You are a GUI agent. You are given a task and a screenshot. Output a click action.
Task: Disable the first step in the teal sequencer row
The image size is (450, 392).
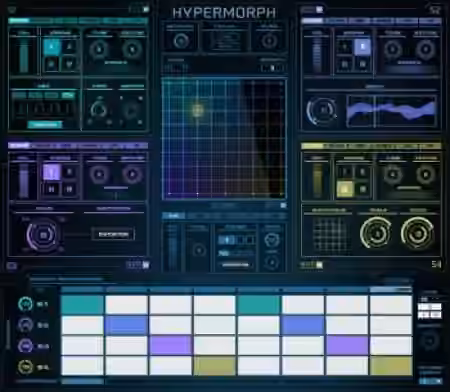point(82,304)
